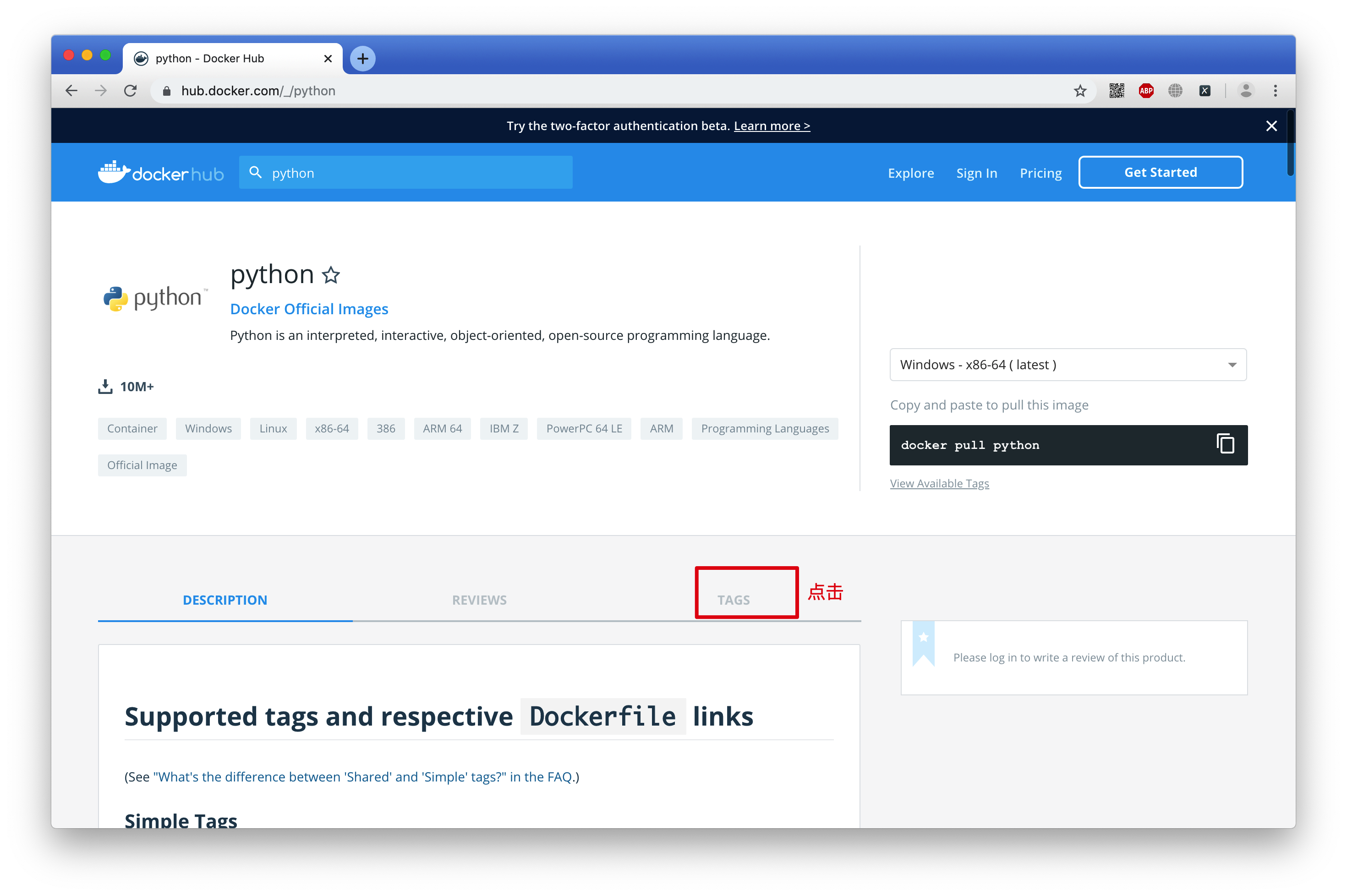Switch to the REVIEWS tab

point(479,600)
